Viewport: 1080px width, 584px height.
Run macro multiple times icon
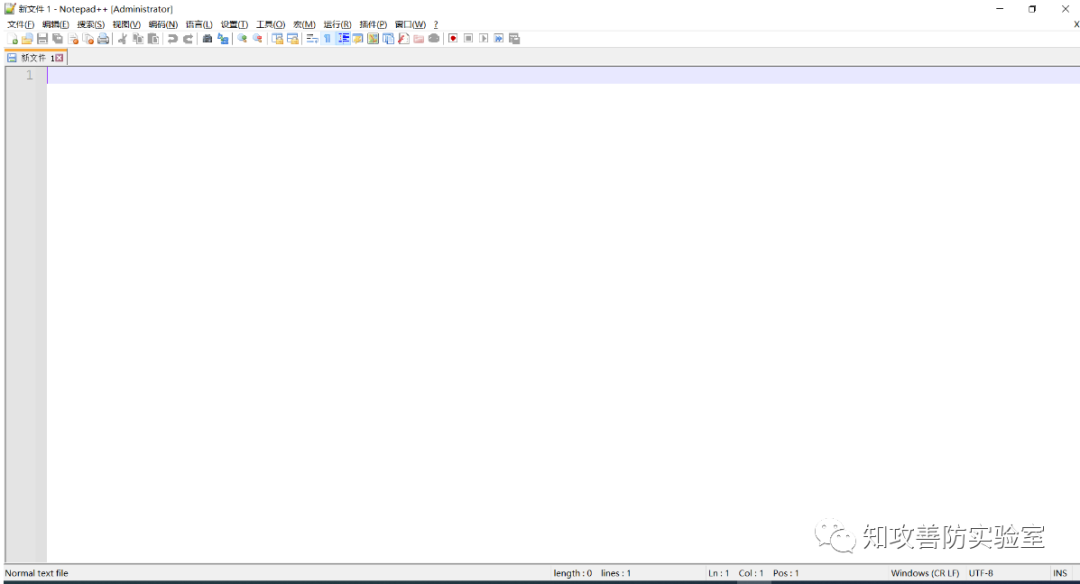499,39
